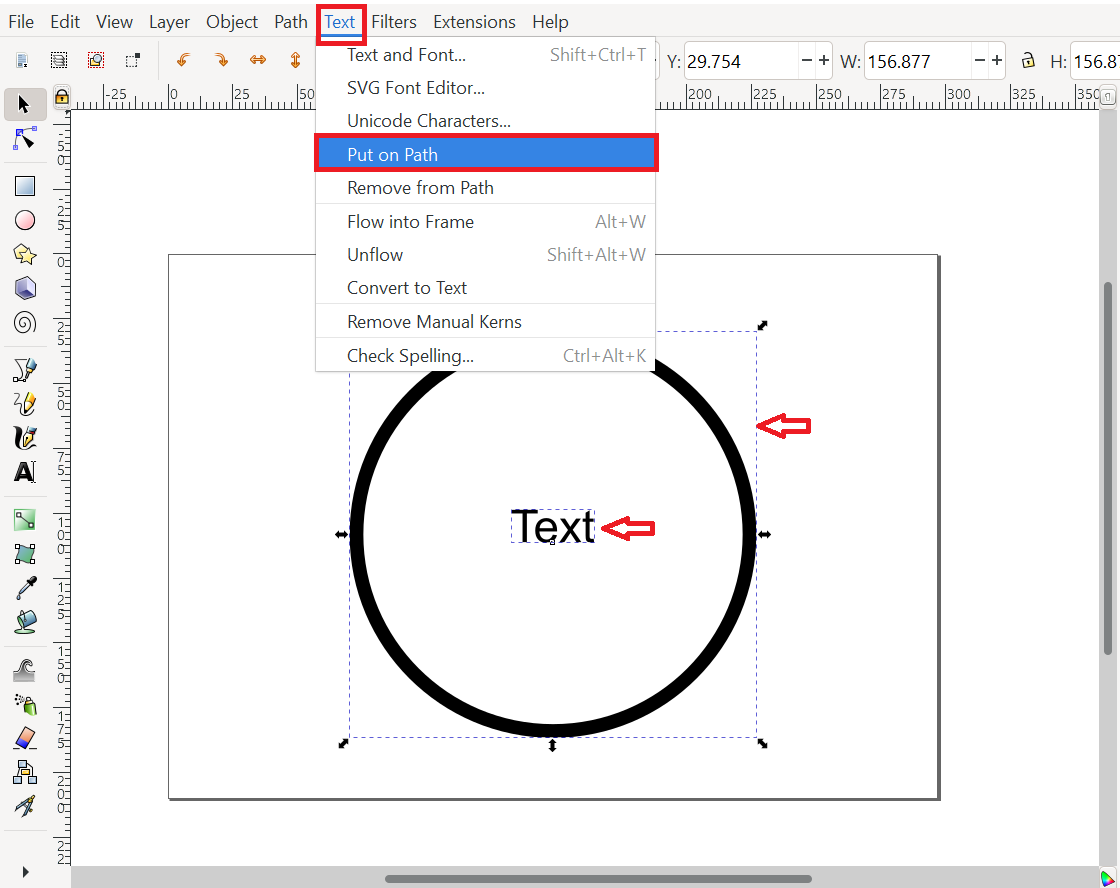Select the Text tool

tap(26, 471)
